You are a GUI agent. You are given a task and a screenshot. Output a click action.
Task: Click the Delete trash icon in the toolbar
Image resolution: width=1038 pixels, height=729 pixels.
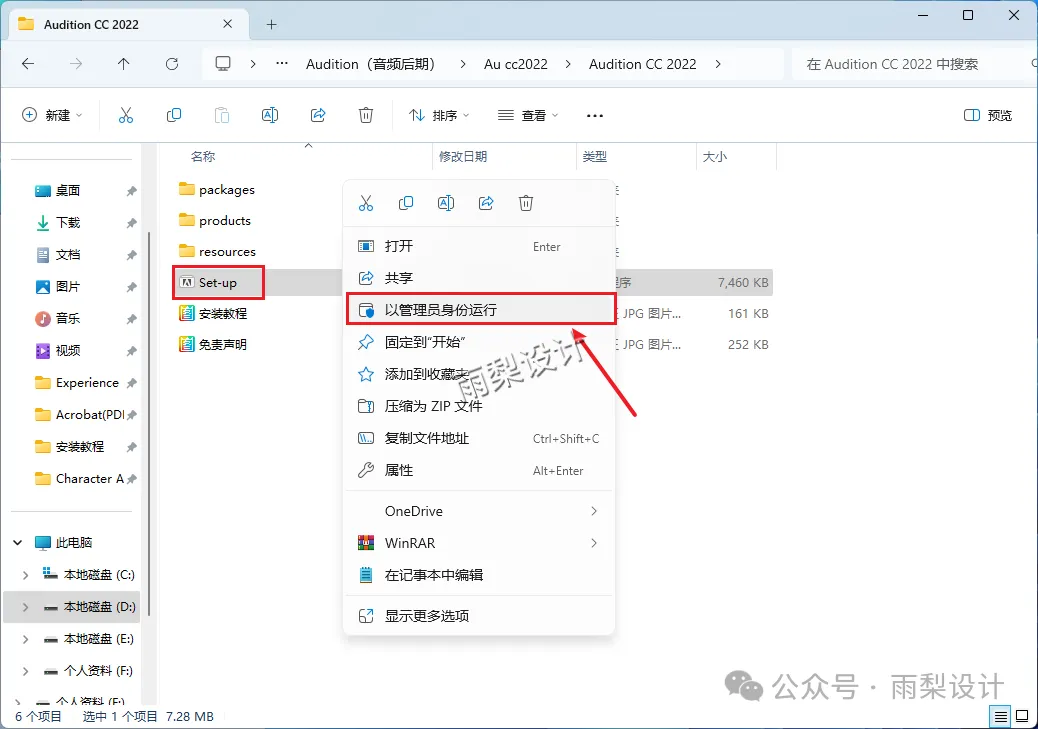point(365,115)
